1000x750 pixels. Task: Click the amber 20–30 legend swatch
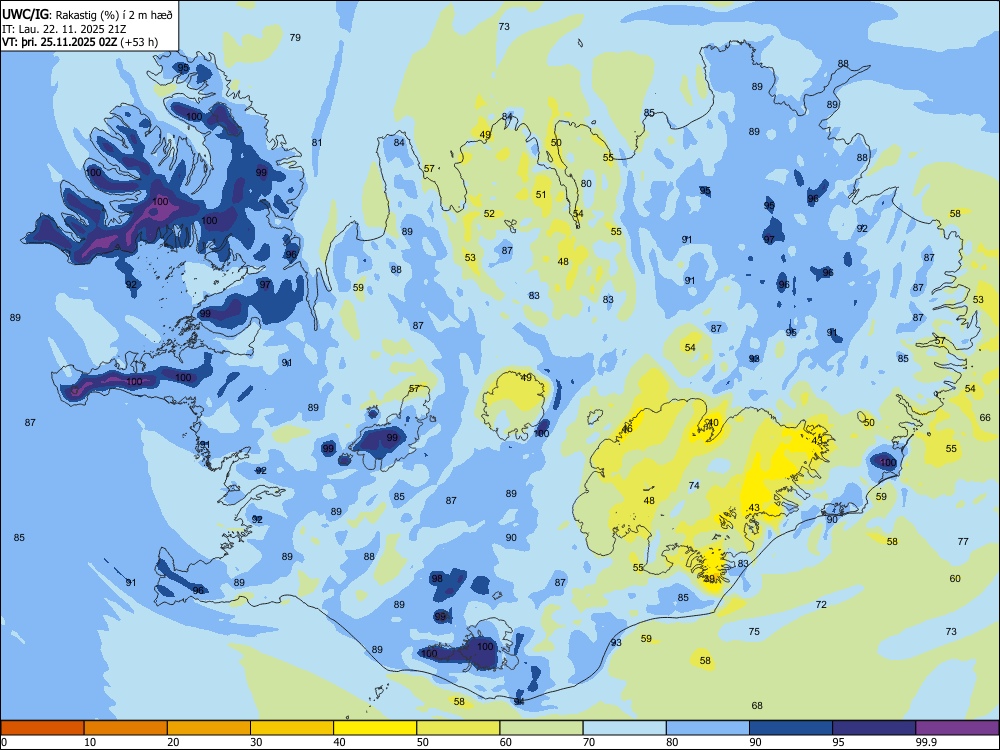click(209, 728)
